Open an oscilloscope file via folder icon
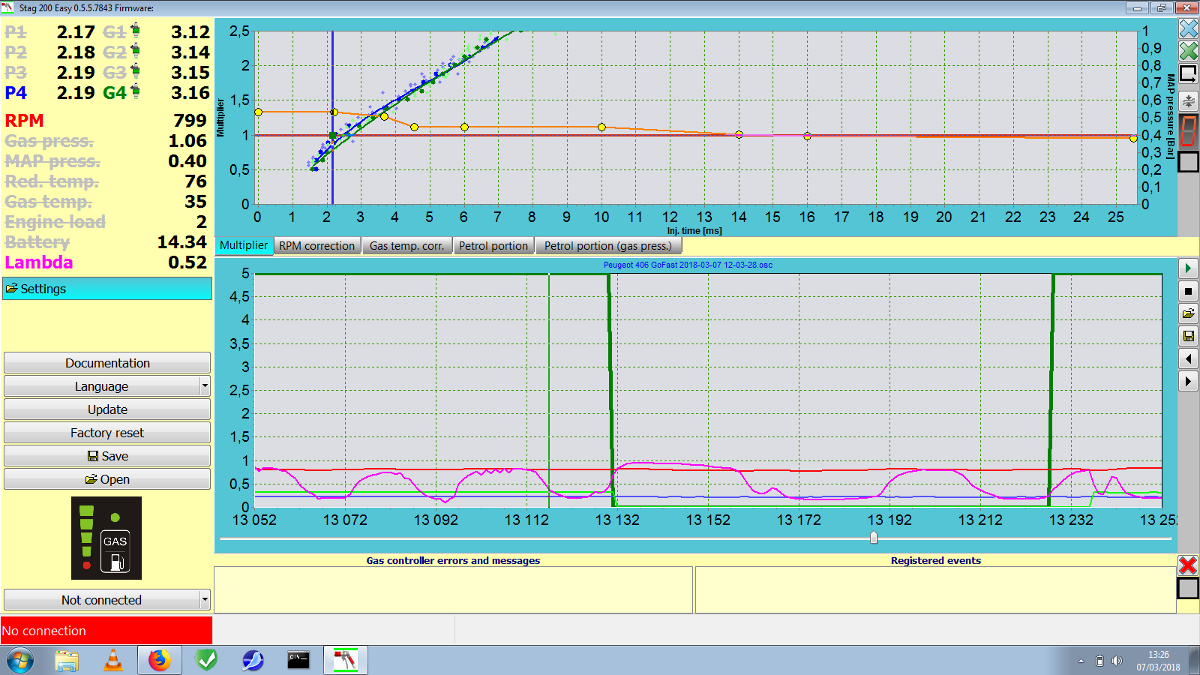The image size is (1200, 675). [1188, 314]
